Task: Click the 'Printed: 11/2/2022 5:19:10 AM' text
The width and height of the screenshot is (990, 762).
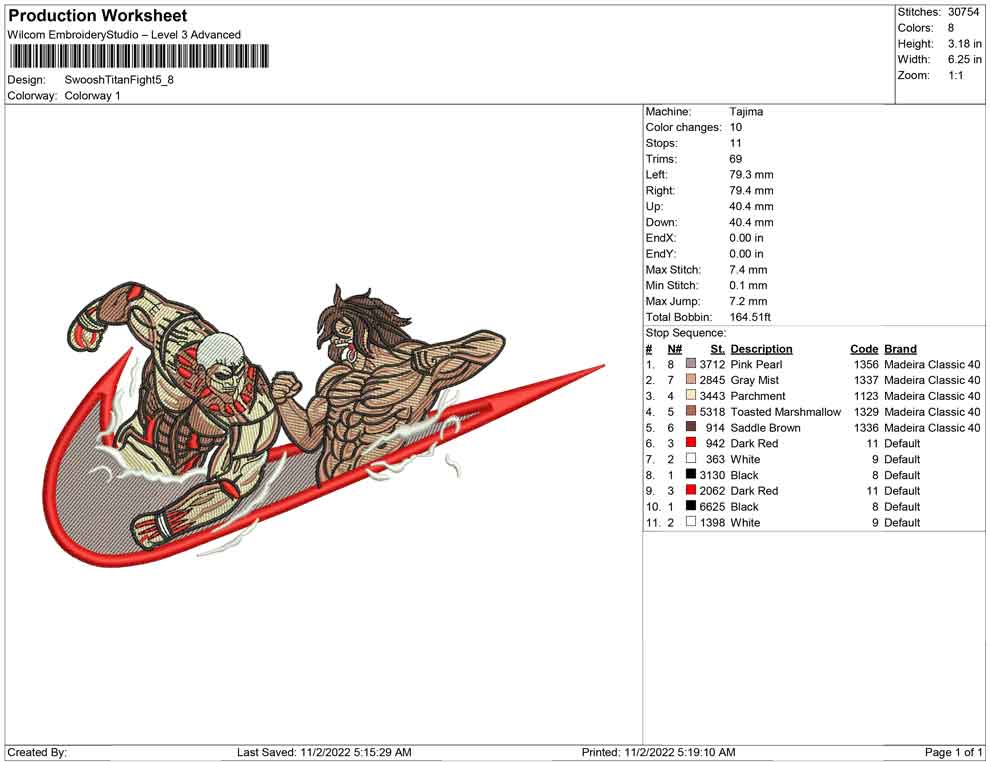Action: [658, 752]
